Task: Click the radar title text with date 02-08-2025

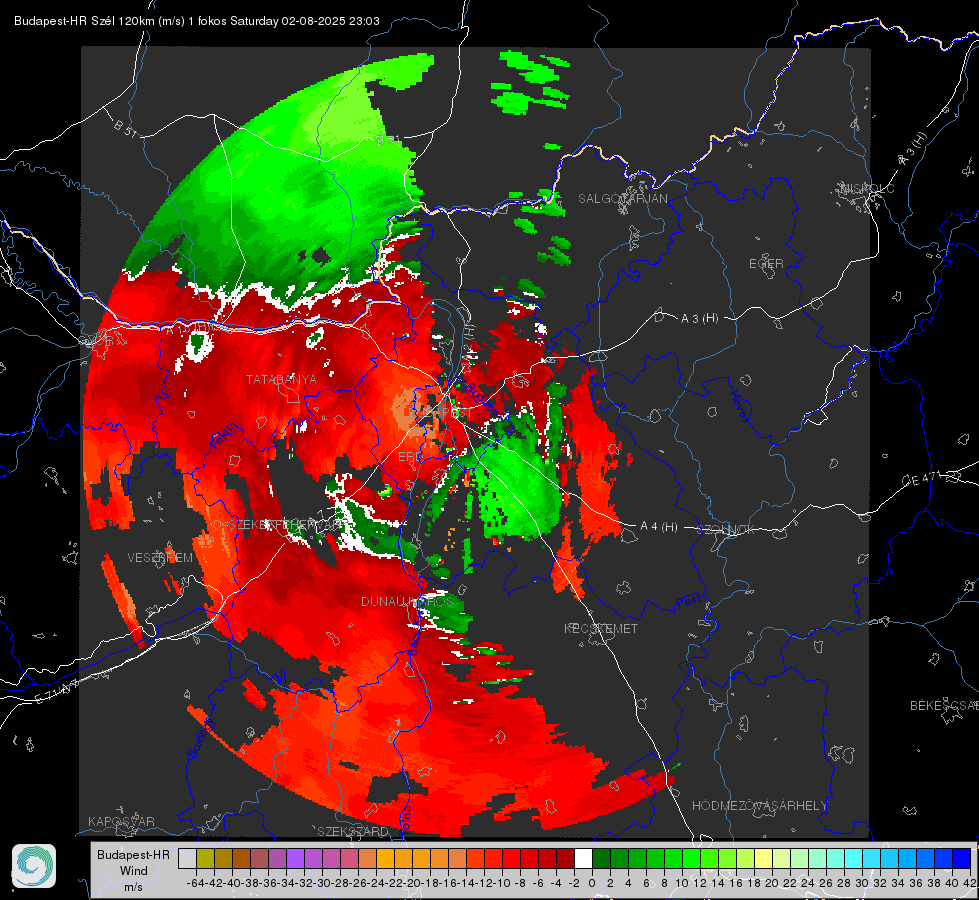Action: point(197,21)
